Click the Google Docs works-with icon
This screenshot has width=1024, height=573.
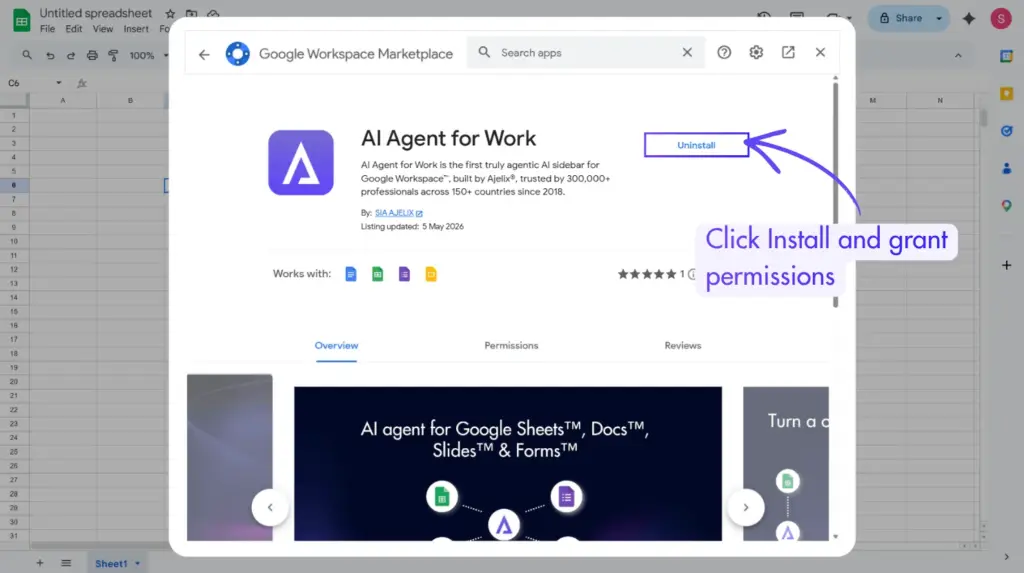[x=351, y=274]
